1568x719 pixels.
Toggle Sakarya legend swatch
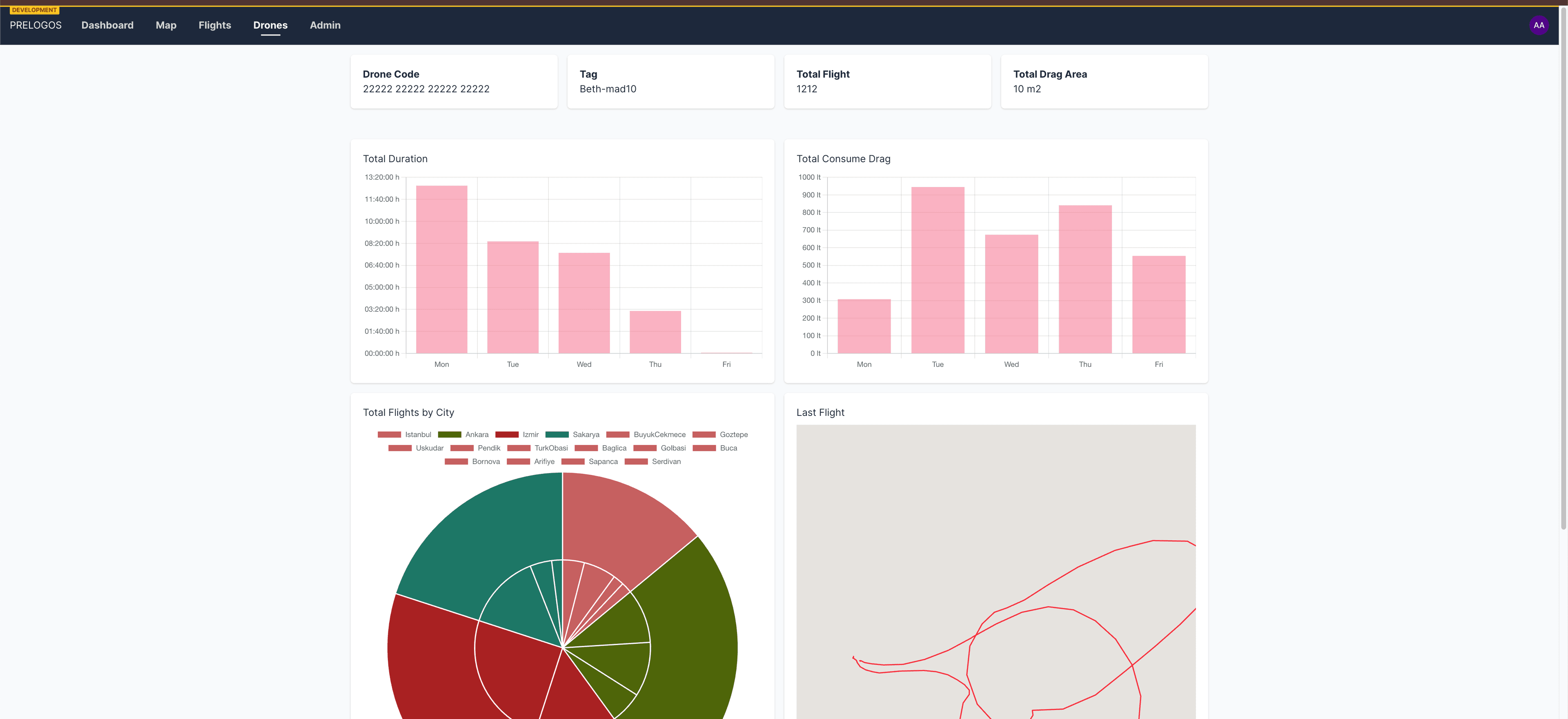557,434
